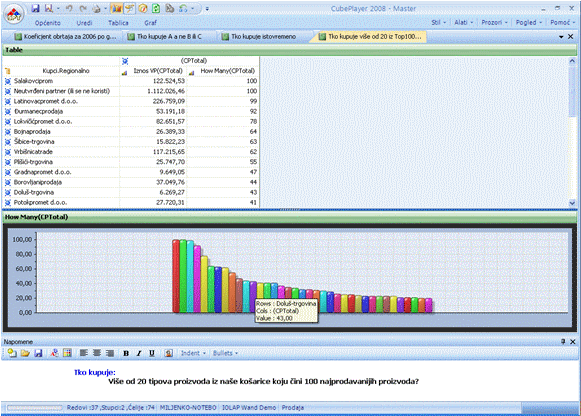Screen dimensions: 581x416
Task: Click the tall red bar in the chart
Action: (x=176, y=276)
